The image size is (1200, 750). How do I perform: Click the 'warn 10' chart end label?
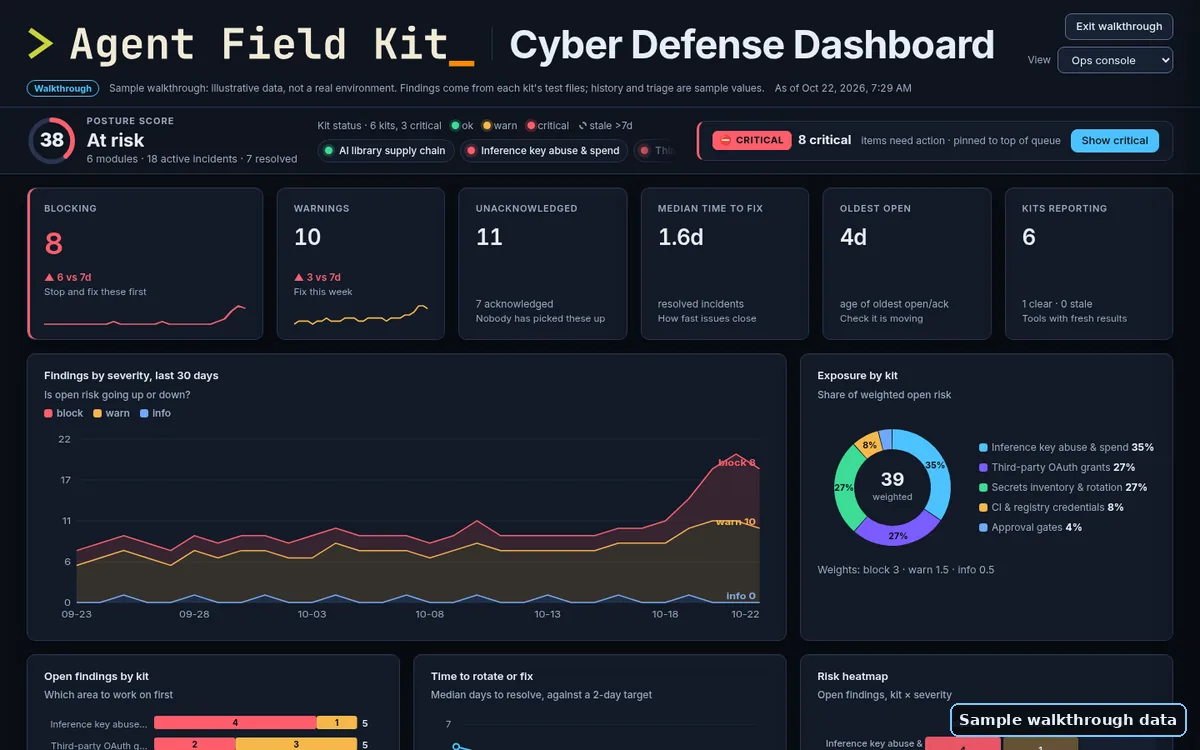pyautogui.click(x=735, y=522)
